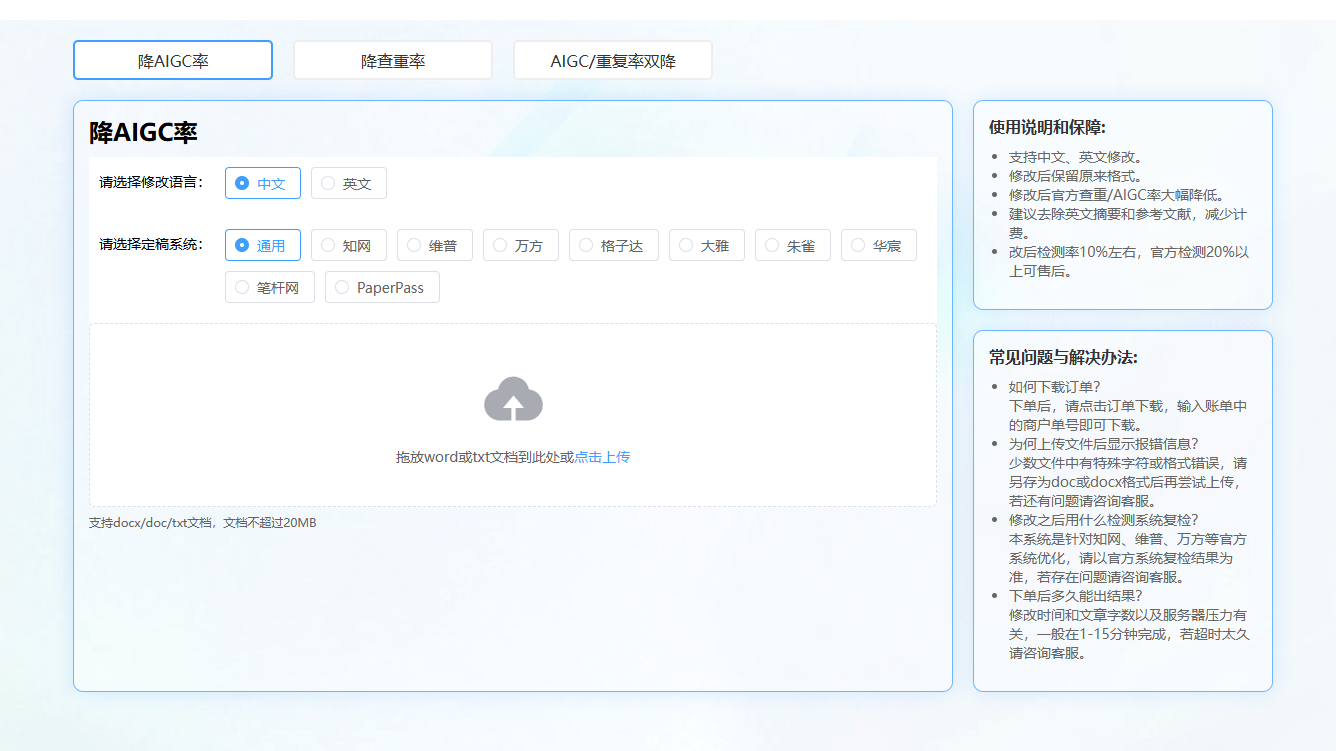Select 维普 as the detection system
Image resolution: width=1336 pixels, height=751 pixels.
434,245
